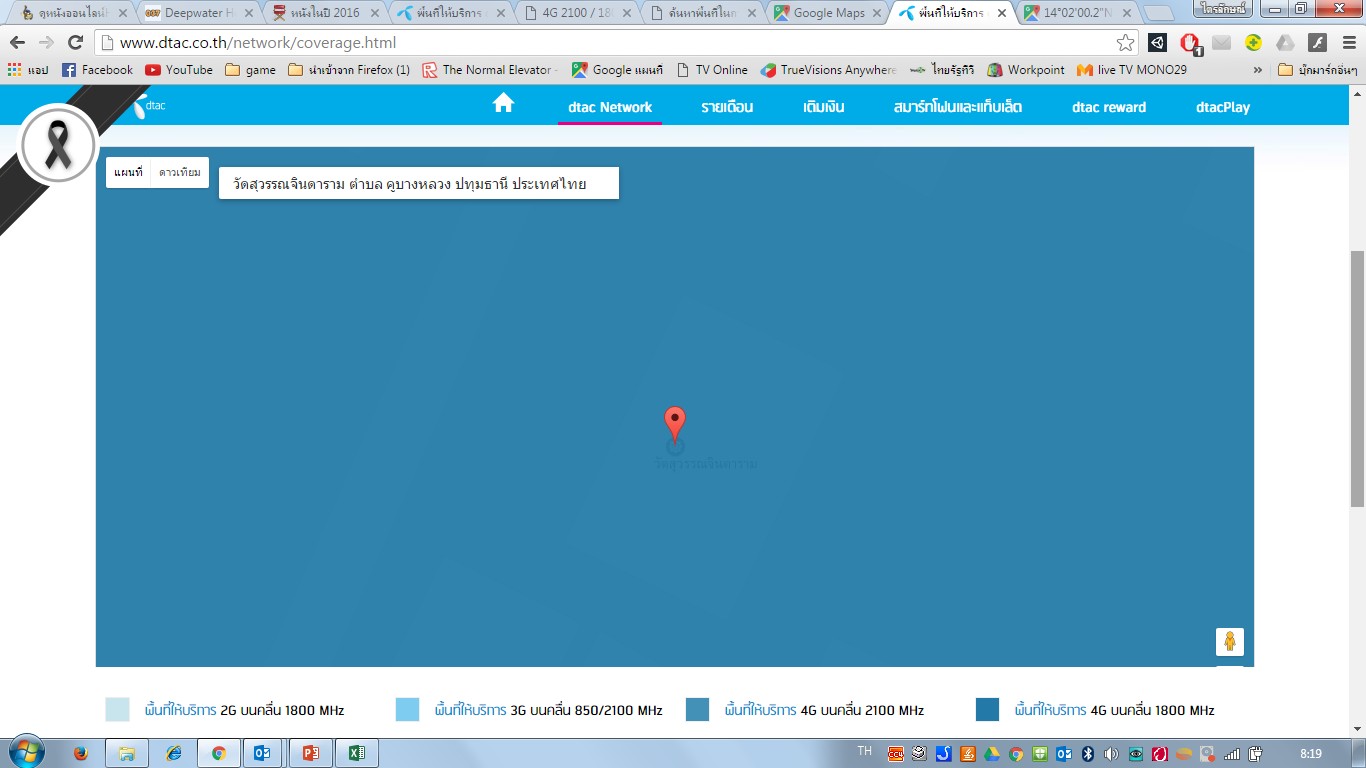1366x768 pixels.
Task: Open Excel from the taskbar
Action: [x=356, y=753]
